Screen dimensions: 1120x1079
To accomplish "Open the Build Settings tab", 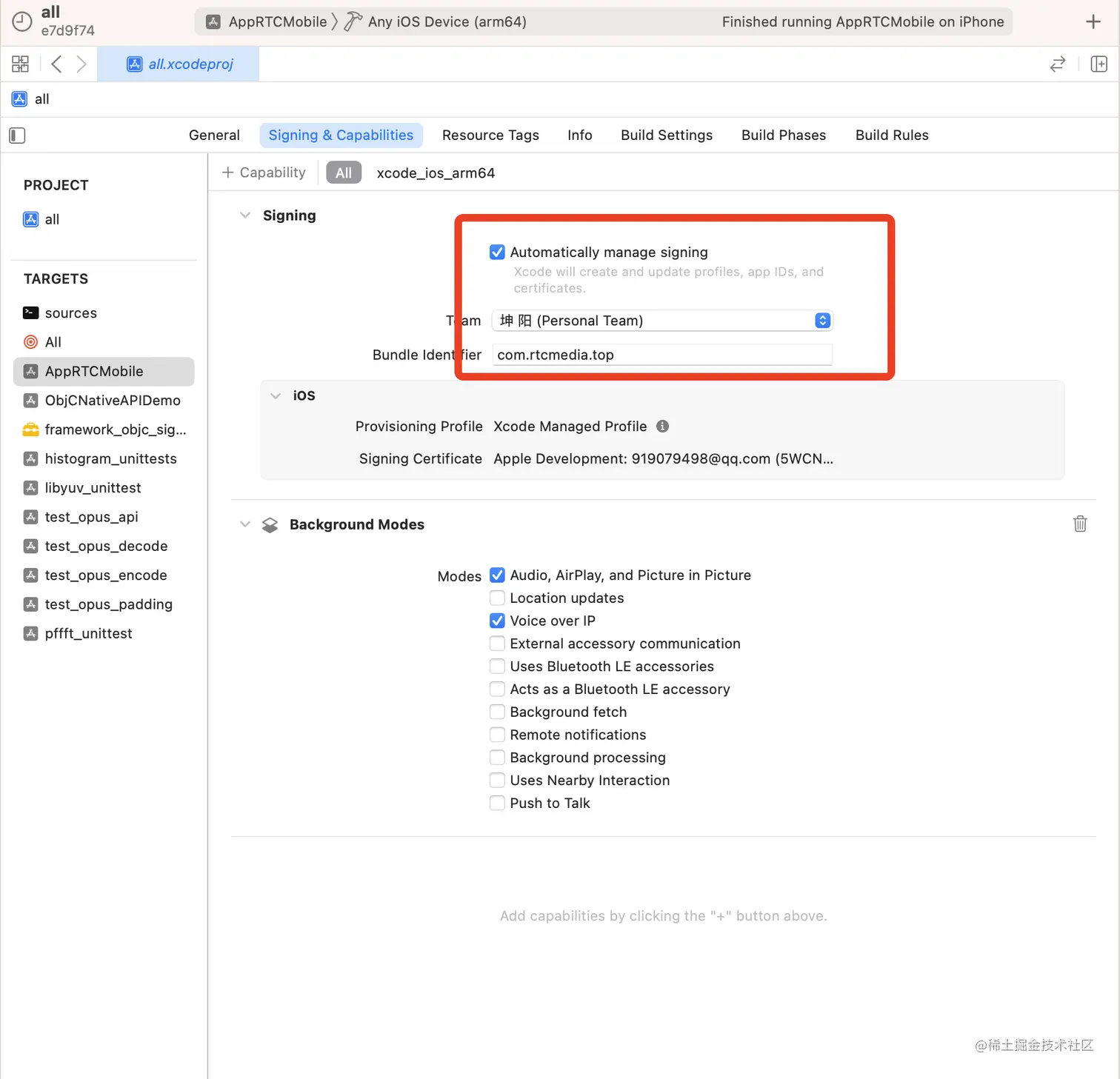I will pyautogui.click(x=667, y=136).
